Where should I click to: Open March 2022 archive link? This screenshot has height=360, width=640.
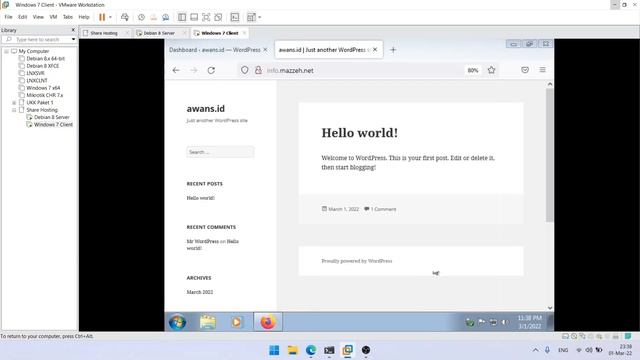pos(200,292)
